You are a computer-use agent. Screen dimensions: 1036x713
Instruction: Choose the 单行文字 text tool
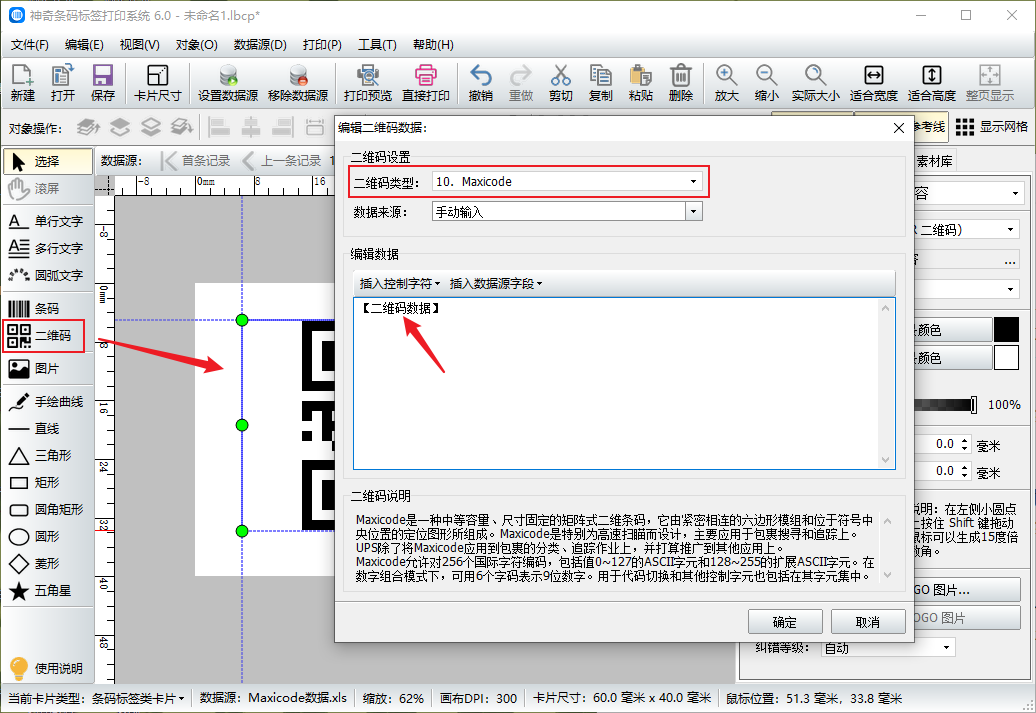click(48, 221)
